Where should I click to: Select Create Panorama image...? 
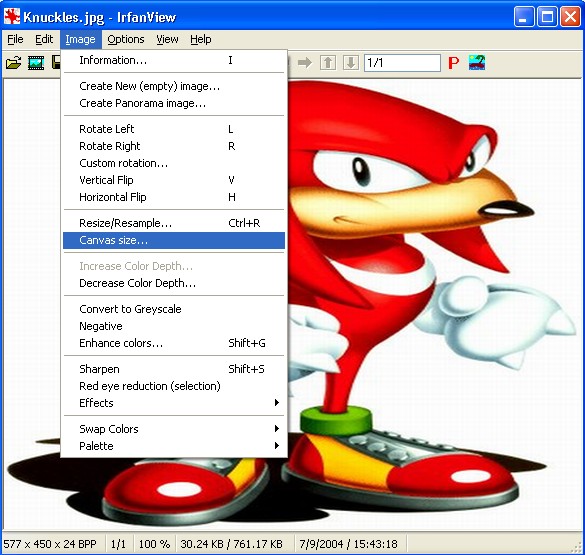[174, 103]
